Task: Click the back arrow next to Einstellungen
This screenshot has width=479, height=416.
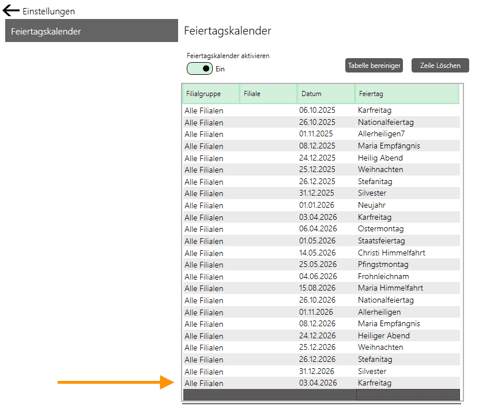Action: 11,11
